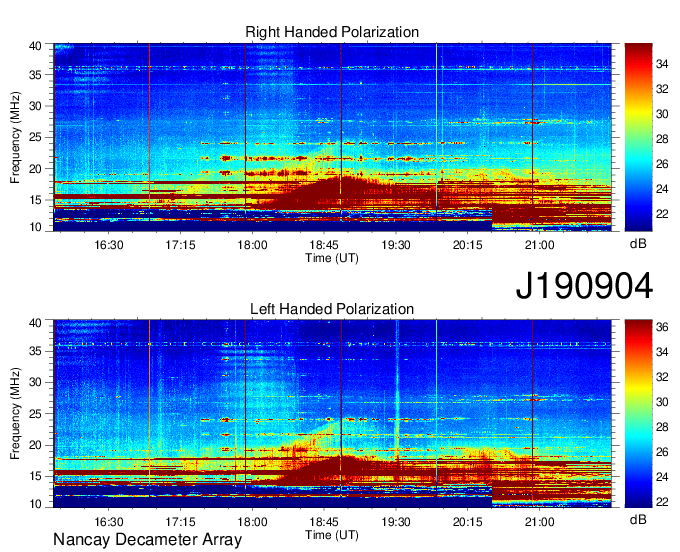Click the 40 MHz tick on Right Handed plot
The width and height of the screenshot is (680, 552).
(35, 46)
